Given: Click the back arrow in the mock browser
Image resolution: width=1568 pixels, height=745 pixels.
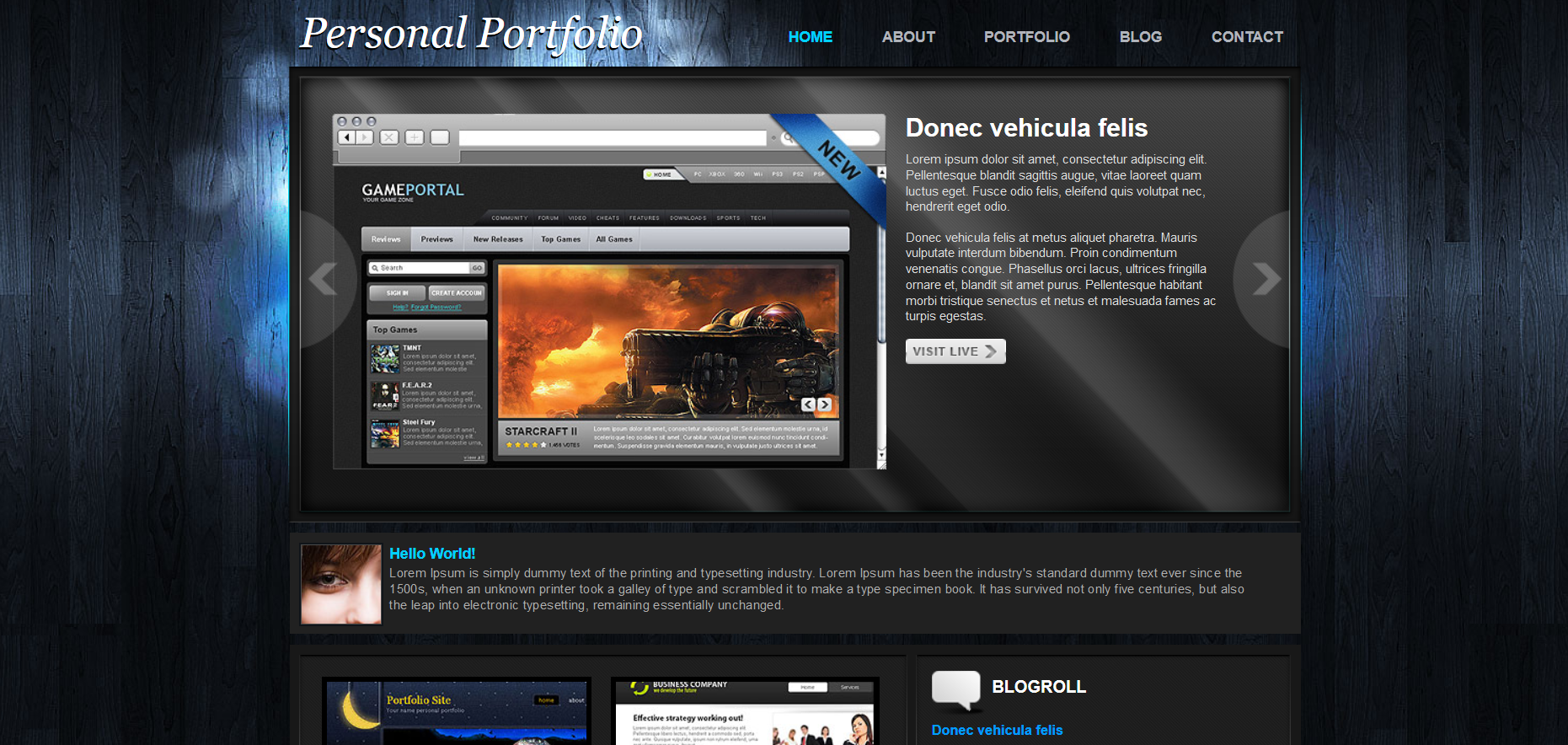Looking at the screenshot, I should pyautogui.click(x=346, y=137).
